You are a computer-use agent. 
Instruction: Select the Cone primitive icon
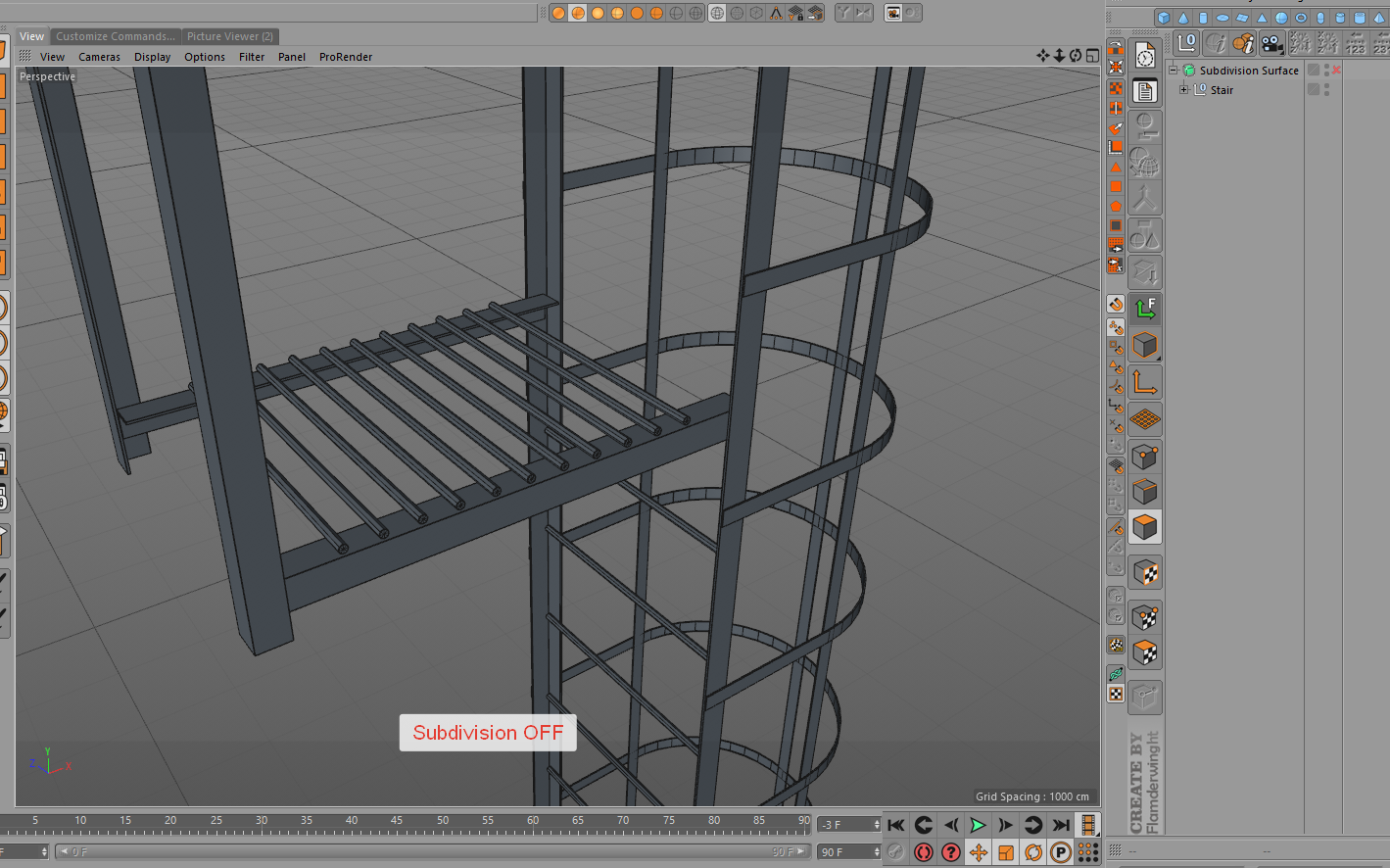coord(1182,18)
